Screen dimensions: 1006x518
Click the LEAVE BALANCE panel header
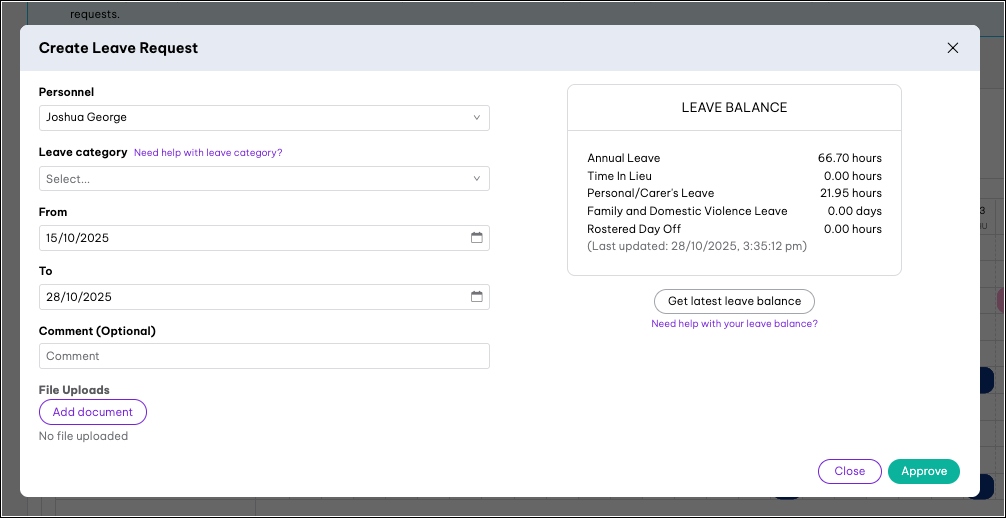pyautogui.click(x=734, y=108)
